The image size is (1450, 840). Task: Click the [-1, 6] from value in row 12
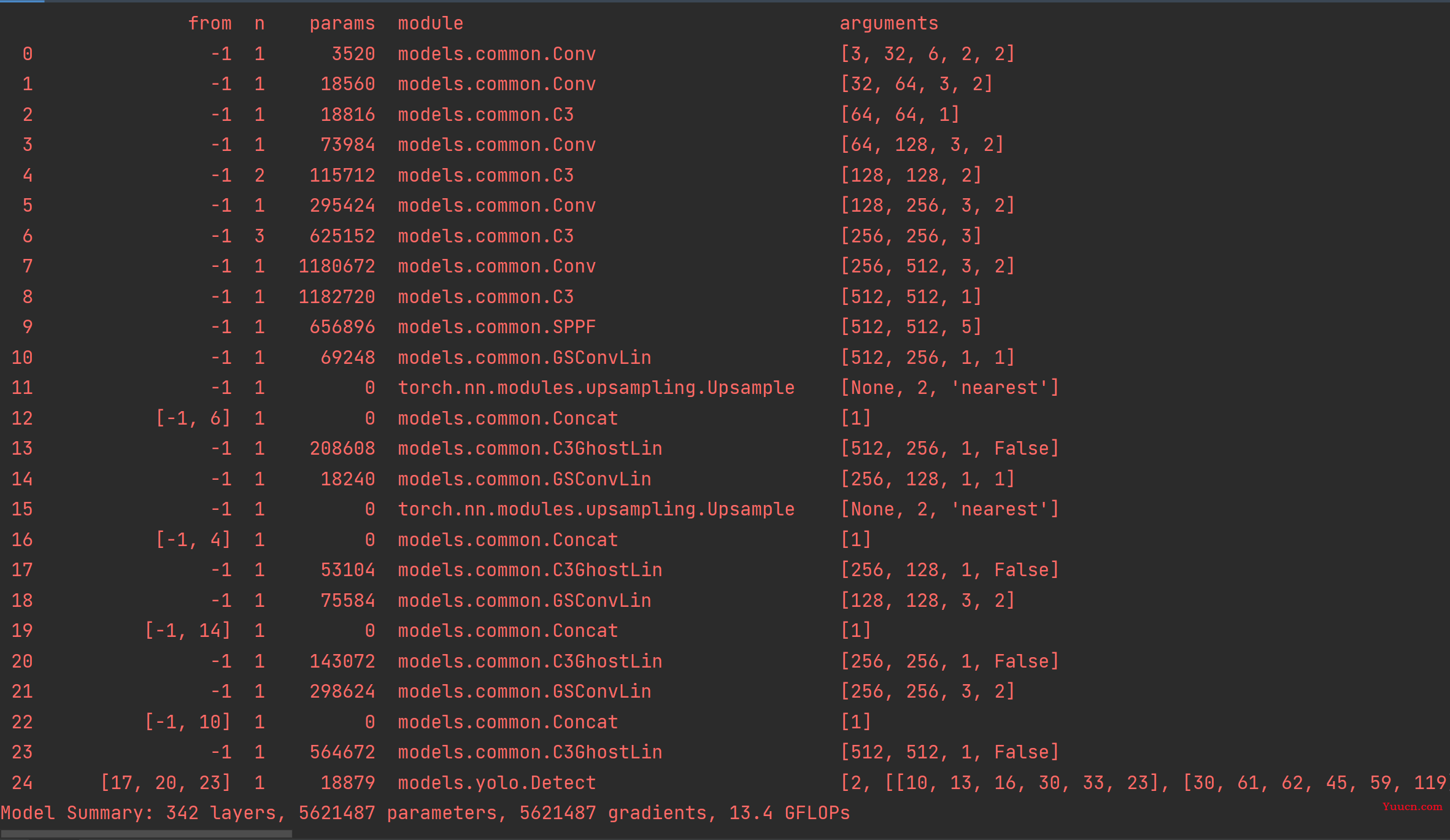(193, 418)
